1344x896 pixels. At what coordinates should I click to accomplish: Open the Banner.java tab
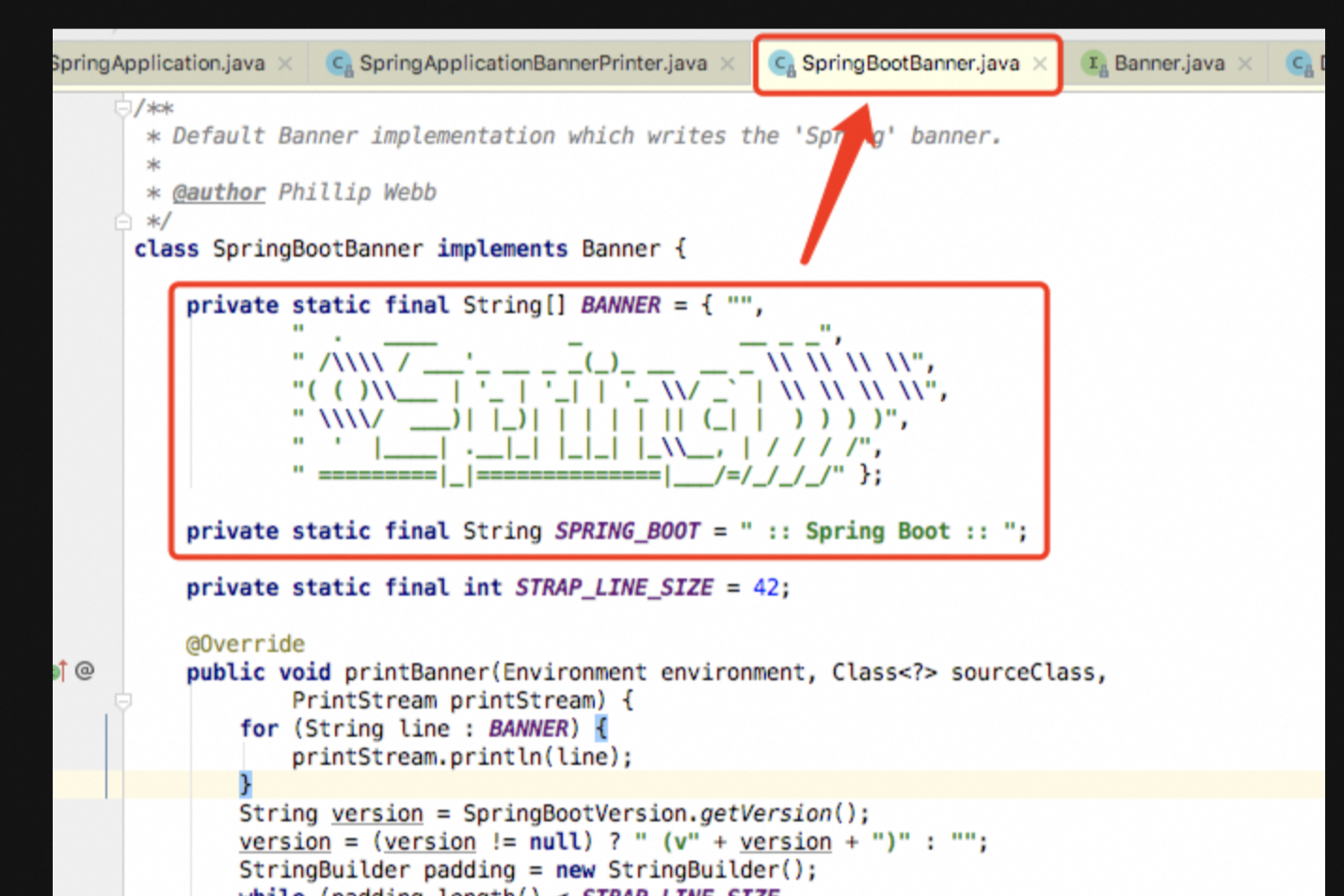(x=1169, y=63)
